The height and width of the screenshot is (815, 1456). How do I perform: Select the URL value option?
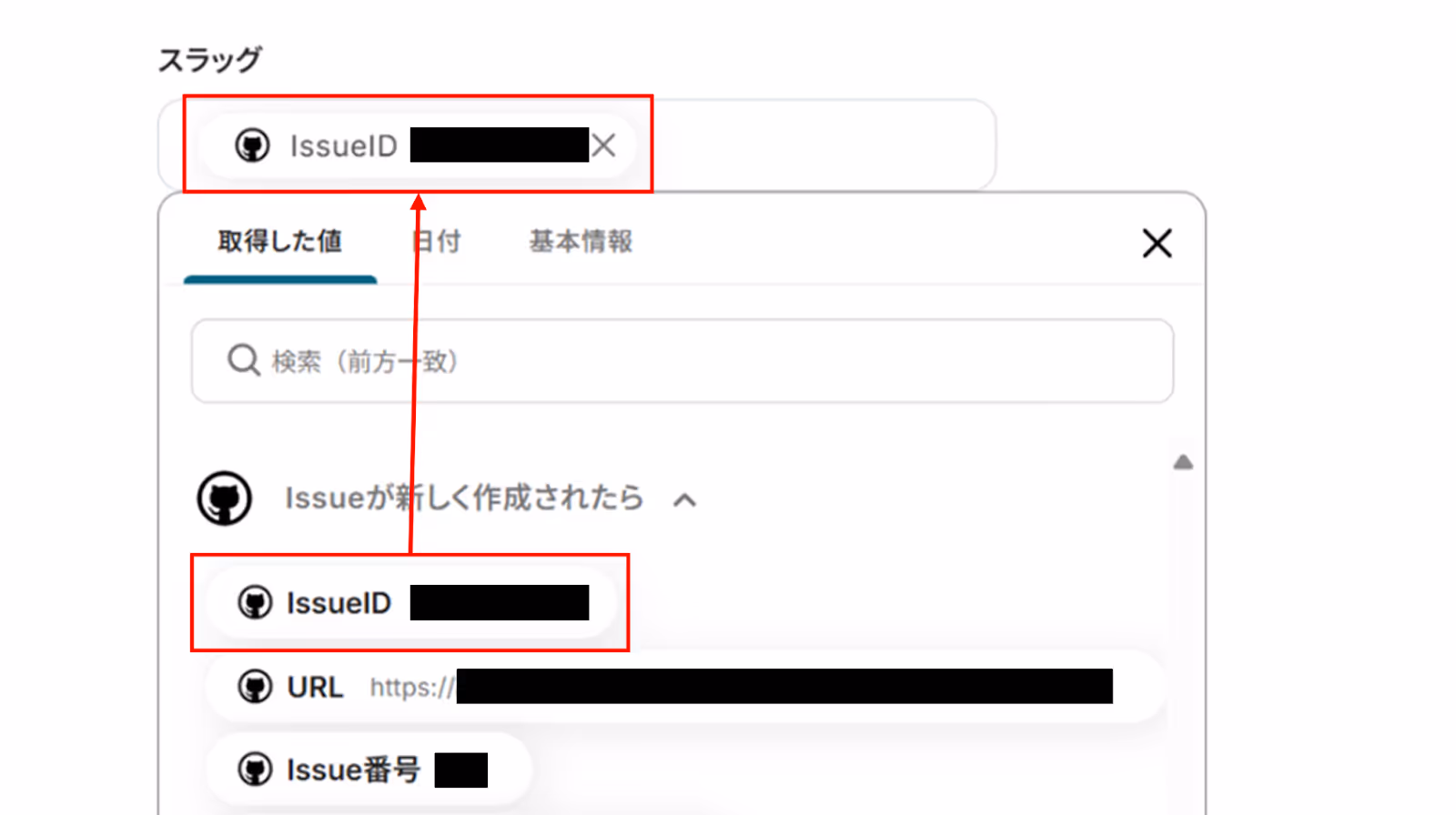[x=685, y=687]
